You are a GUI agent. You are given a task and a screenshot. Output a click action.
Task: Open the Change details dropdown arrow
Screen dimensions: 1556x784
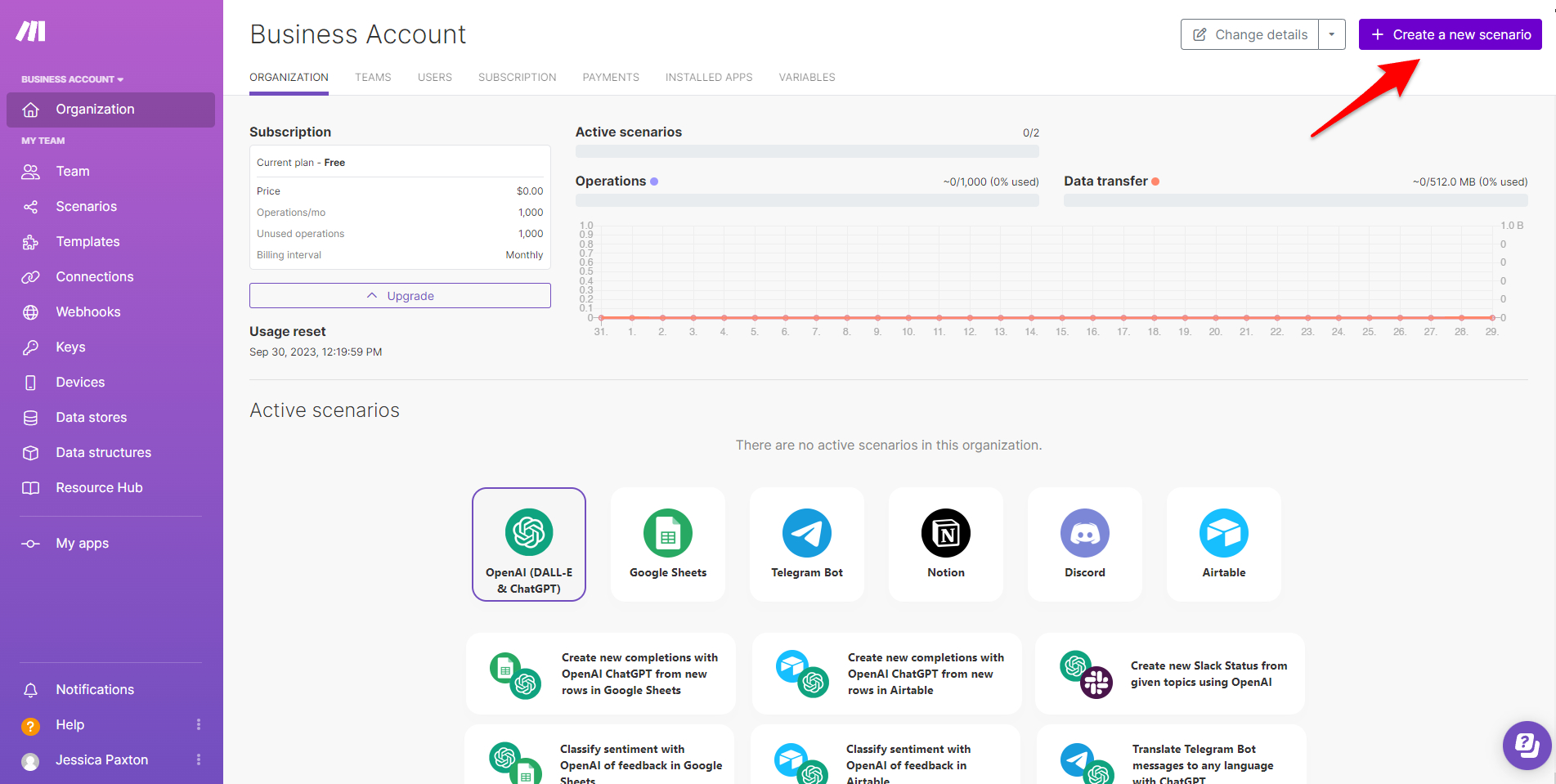point(1332,34)
